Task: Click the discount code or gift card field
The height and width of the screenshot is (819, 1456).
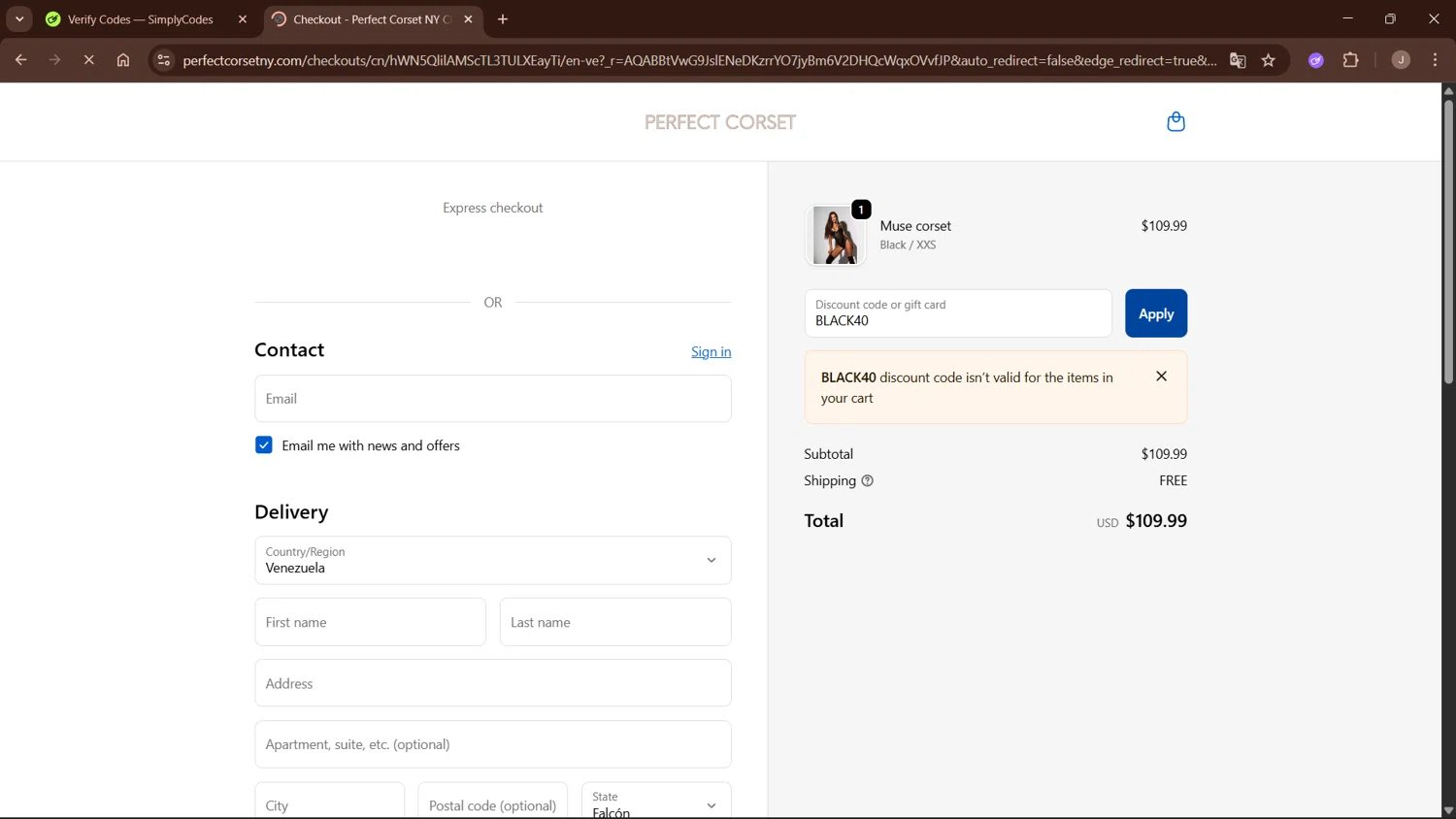Action: [958, 313]
